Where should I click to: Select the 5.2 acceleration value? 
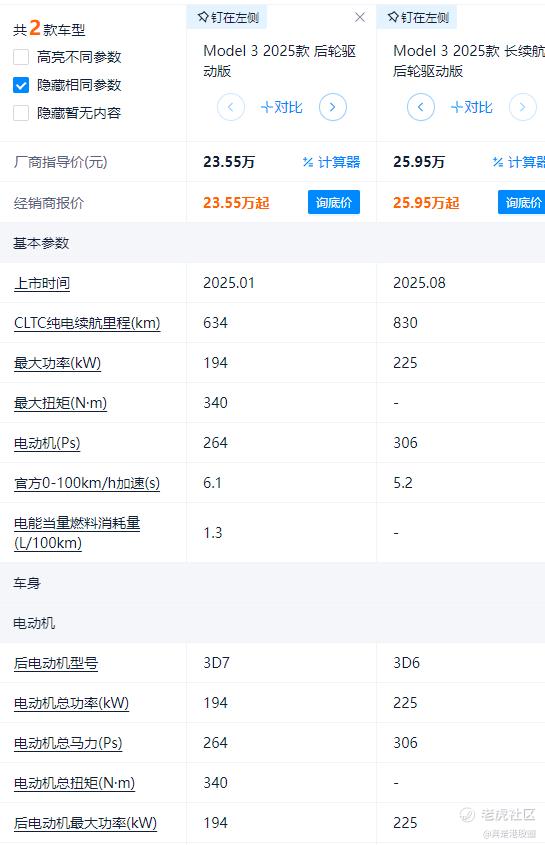coord(403,483)
